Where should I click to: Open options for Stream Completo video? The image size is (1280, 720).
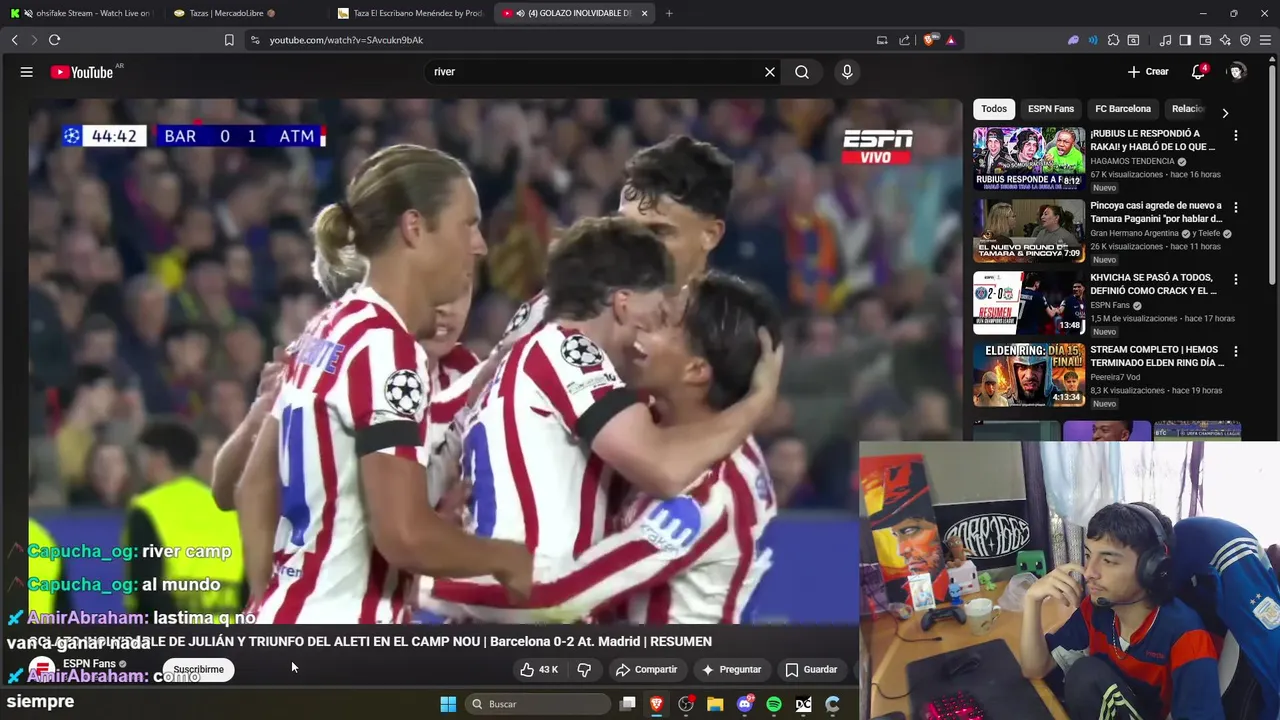click(1235, 351)
